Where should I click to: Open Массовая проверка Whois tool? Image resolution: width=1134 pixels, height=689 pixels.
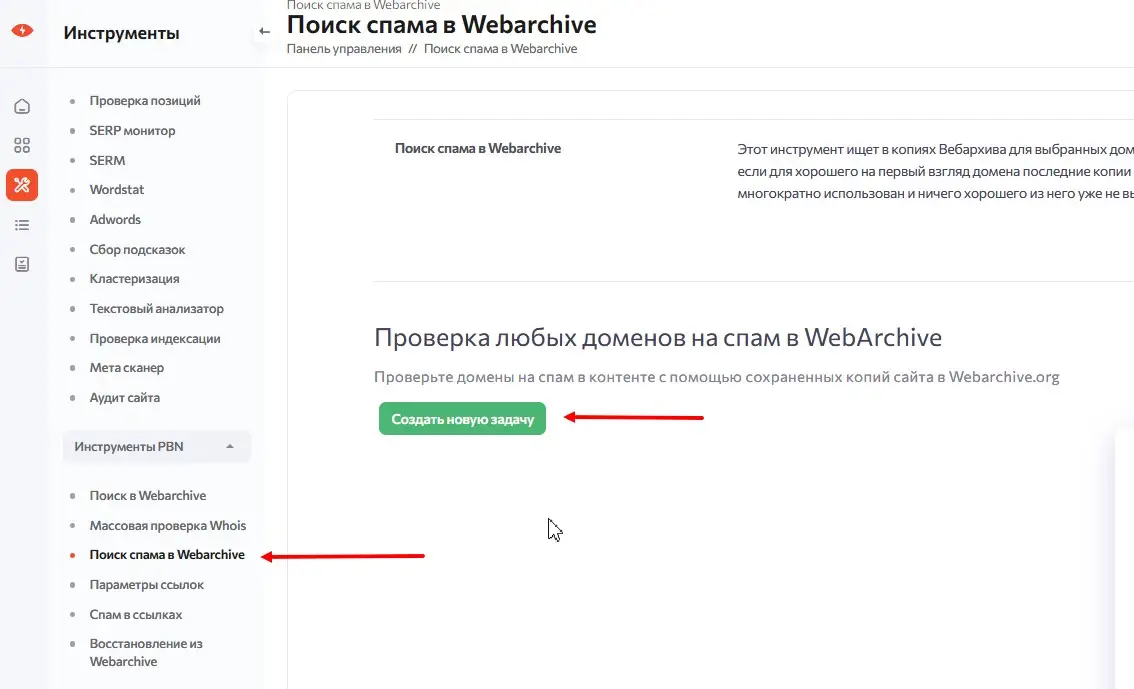coord(167,526)
